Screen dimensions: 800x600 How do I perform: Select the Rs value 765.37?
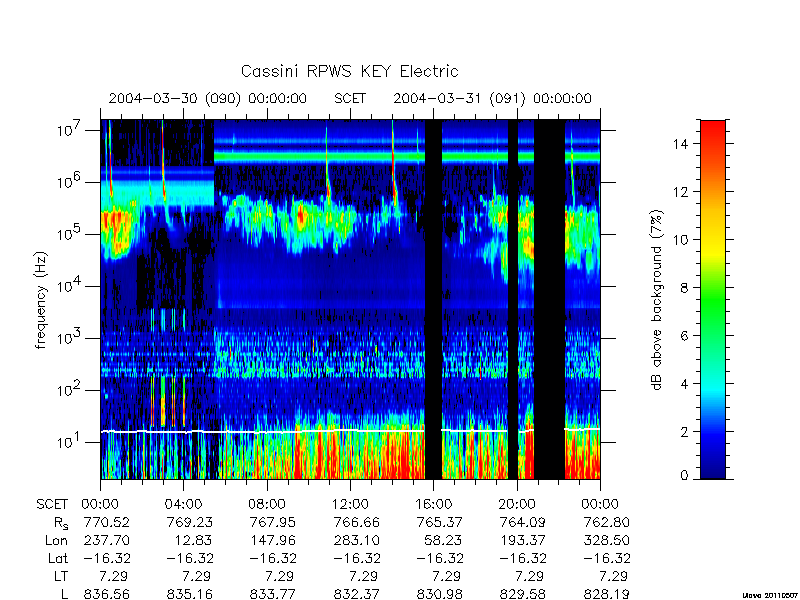pyautogui.click(x=439, y=522)
